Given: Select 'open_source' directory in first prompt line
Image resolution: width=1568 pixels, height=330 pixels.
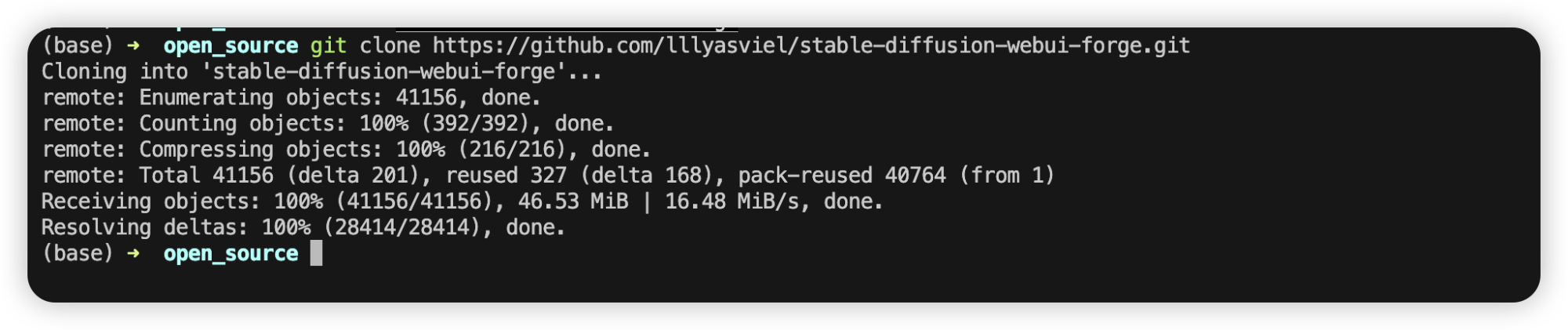Looking at the screenshot, I should tap(230, 46).
